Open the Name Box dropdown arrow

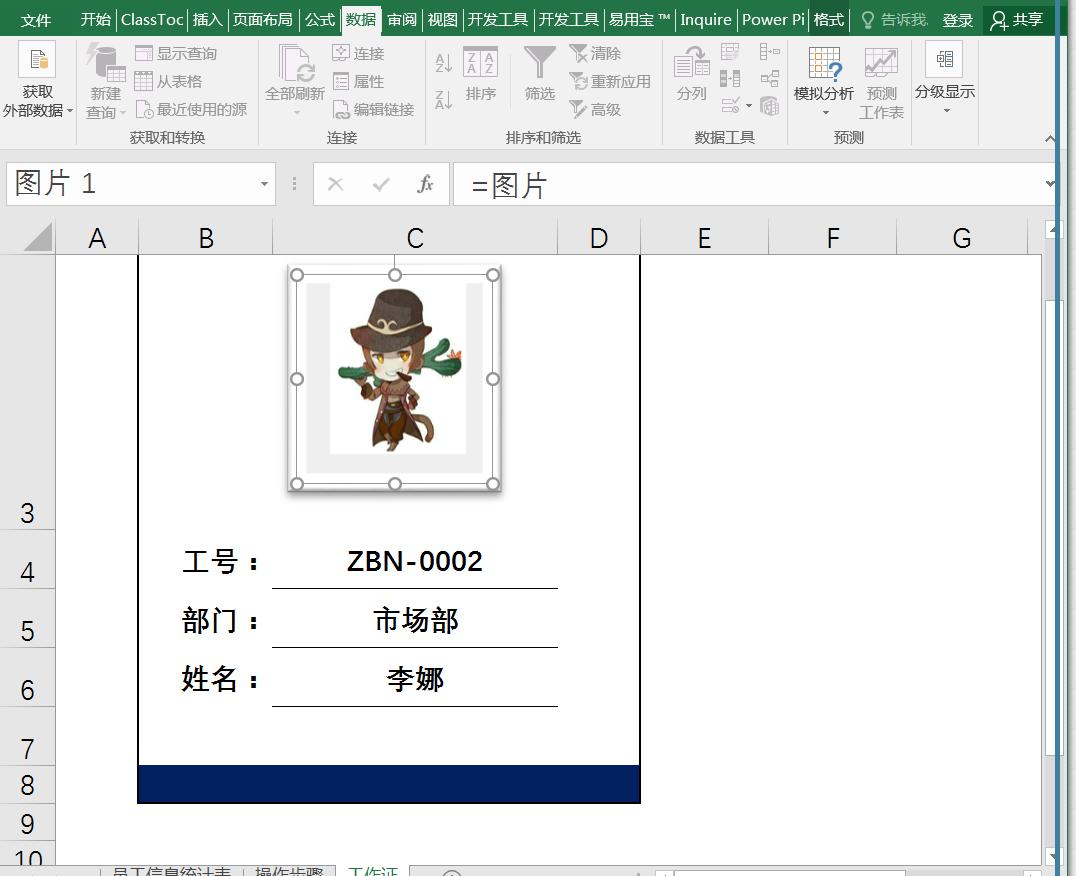pyautogui.click(x=264, y=183)
